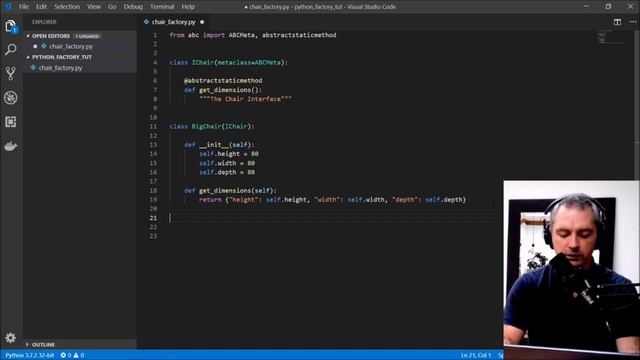
Task: Click the BigChair class name on line 11
Action: [x=207, y=127]
